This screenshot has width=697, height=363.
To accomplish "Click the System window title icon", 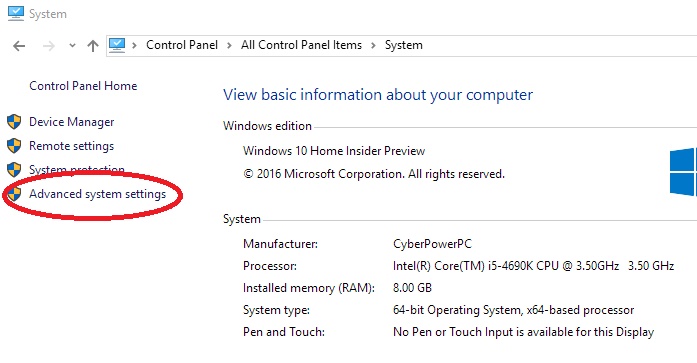I will tap(16, 13).
